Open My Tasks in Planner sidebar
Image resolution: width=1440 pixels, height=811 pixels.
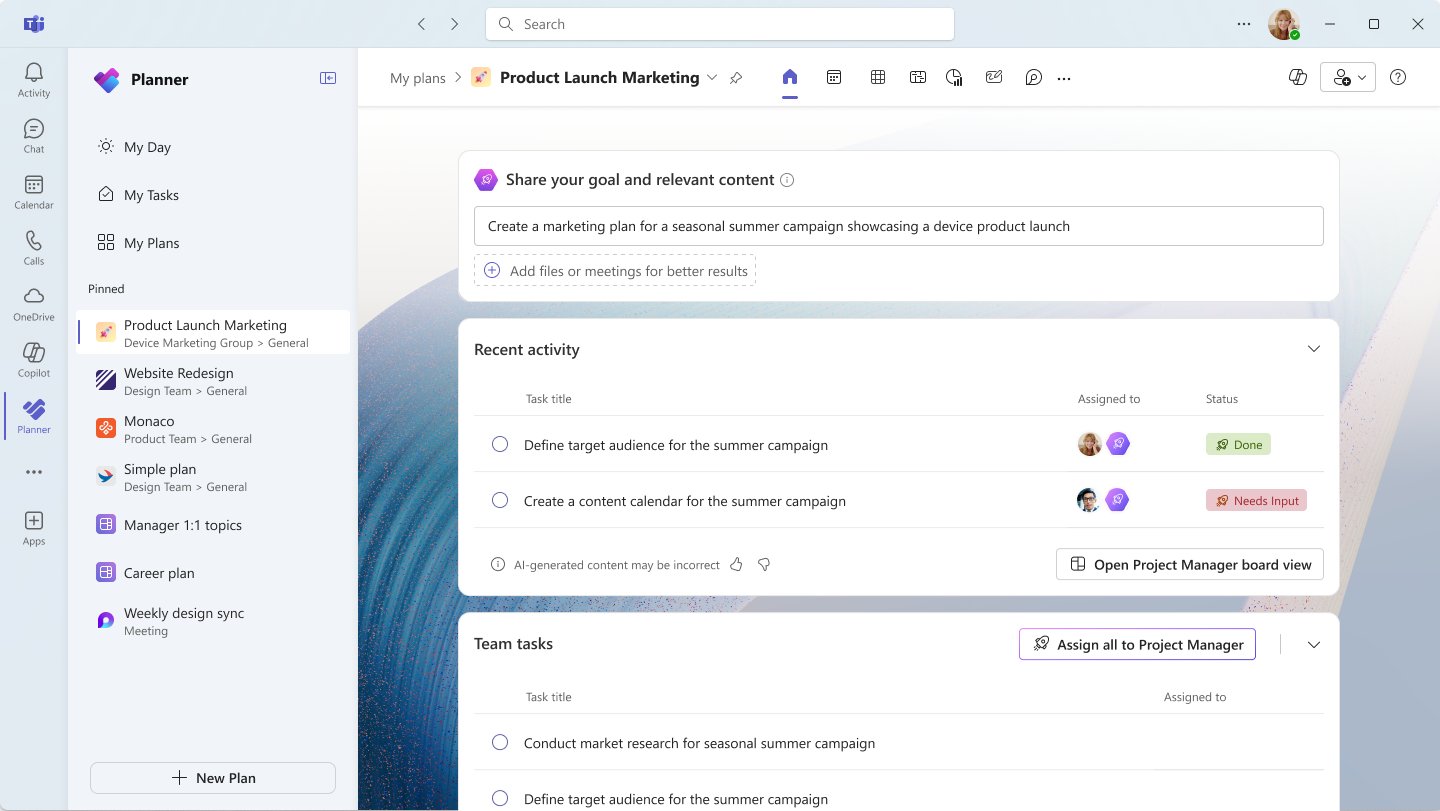[151, 195]
